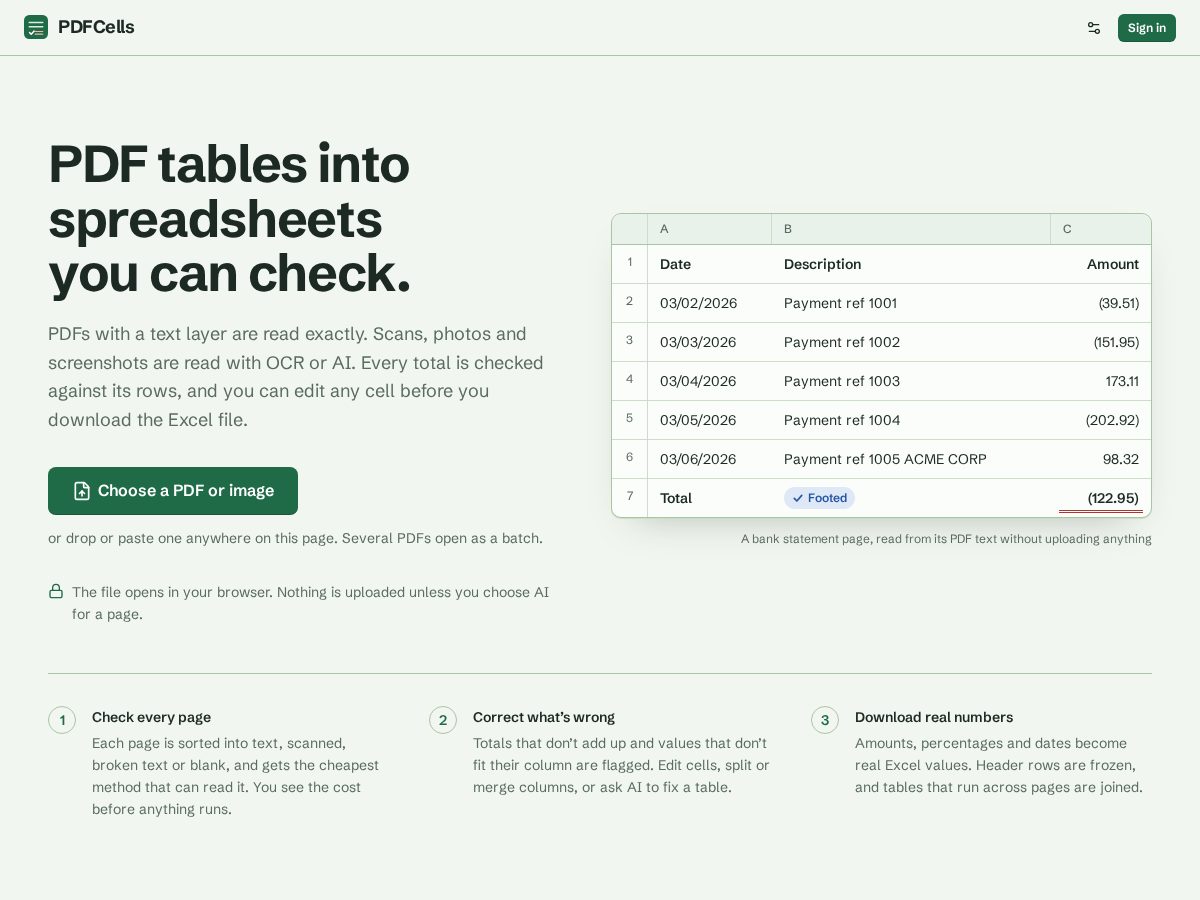Click the Total label cell
This screenshot has width=1200, height=900.
click(x=710, y=498)
